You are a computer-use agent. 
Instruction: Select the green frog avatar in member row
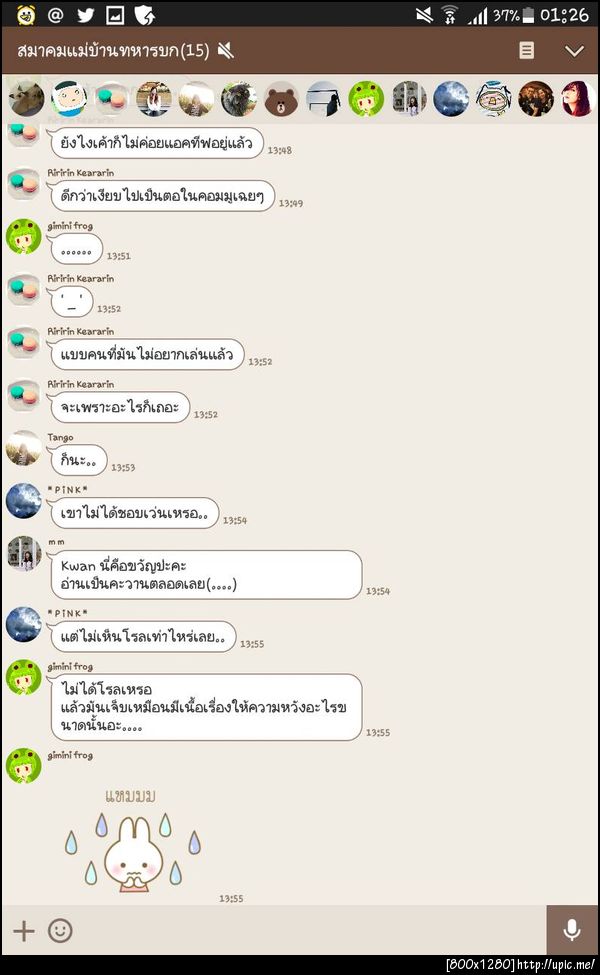pyautogui.click(x=366, y=99)
